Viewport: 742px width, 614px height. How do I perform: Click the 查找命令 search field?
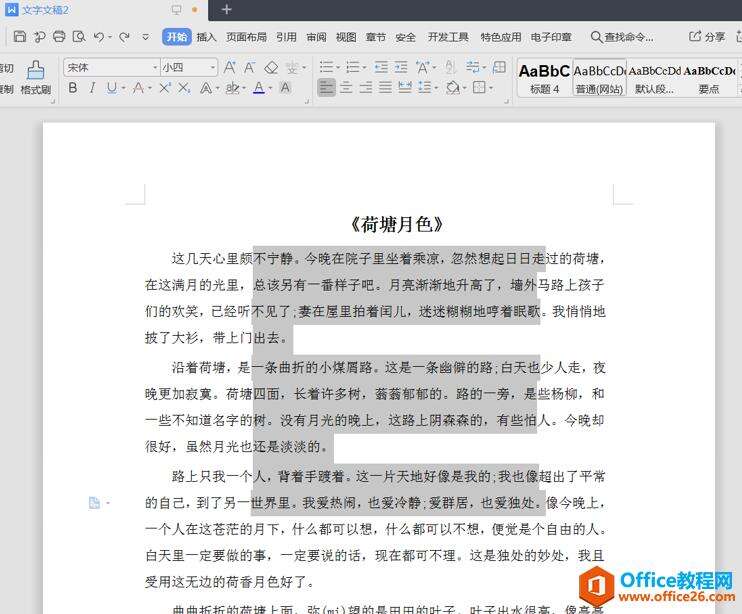pyautogui.click(x=622, y=37)
